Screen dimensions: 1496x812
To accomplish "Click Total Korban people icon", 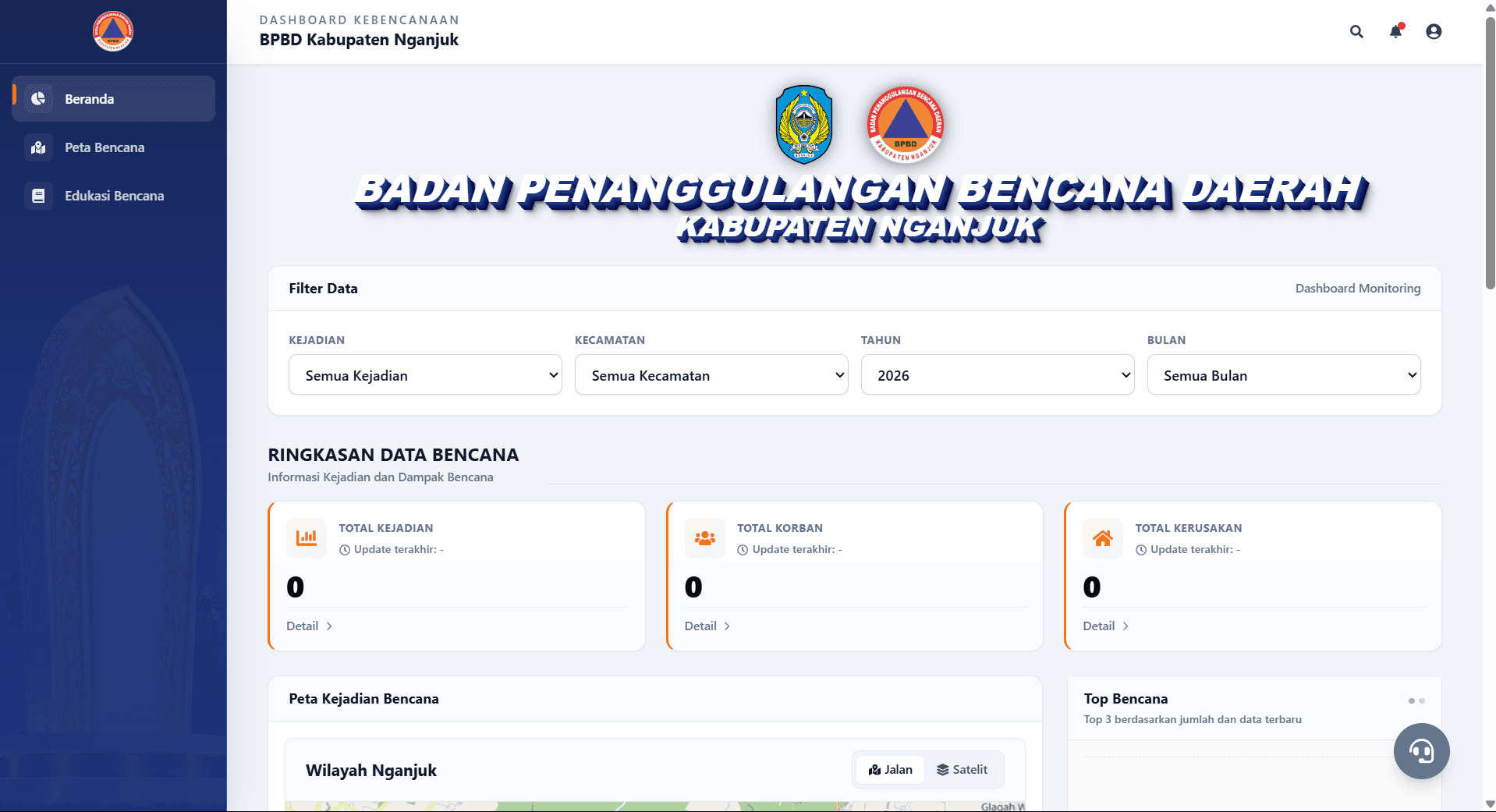I will tap(705, 538).
